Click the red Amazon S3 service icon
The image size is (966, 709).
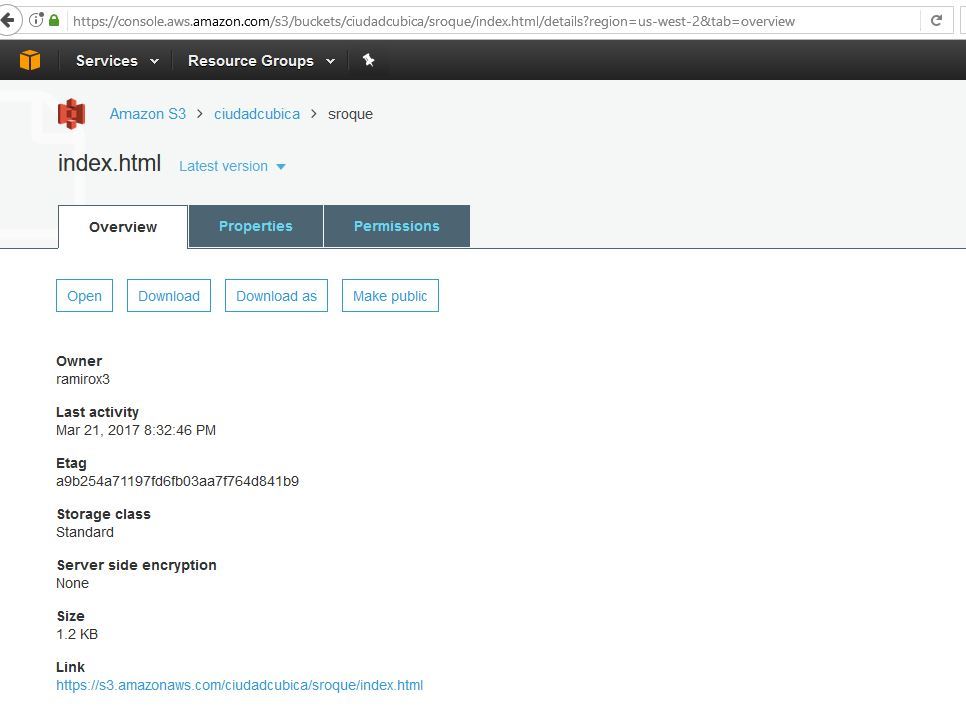tap(71, 114)
